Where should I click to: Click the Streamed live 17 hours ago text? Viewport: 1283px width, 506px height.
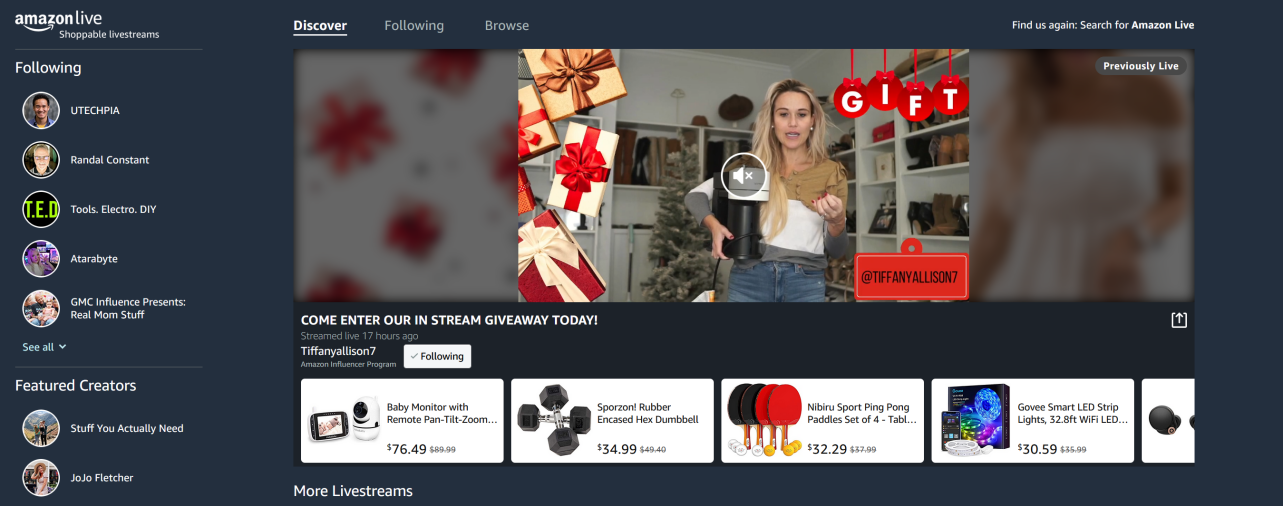(359, 336)
